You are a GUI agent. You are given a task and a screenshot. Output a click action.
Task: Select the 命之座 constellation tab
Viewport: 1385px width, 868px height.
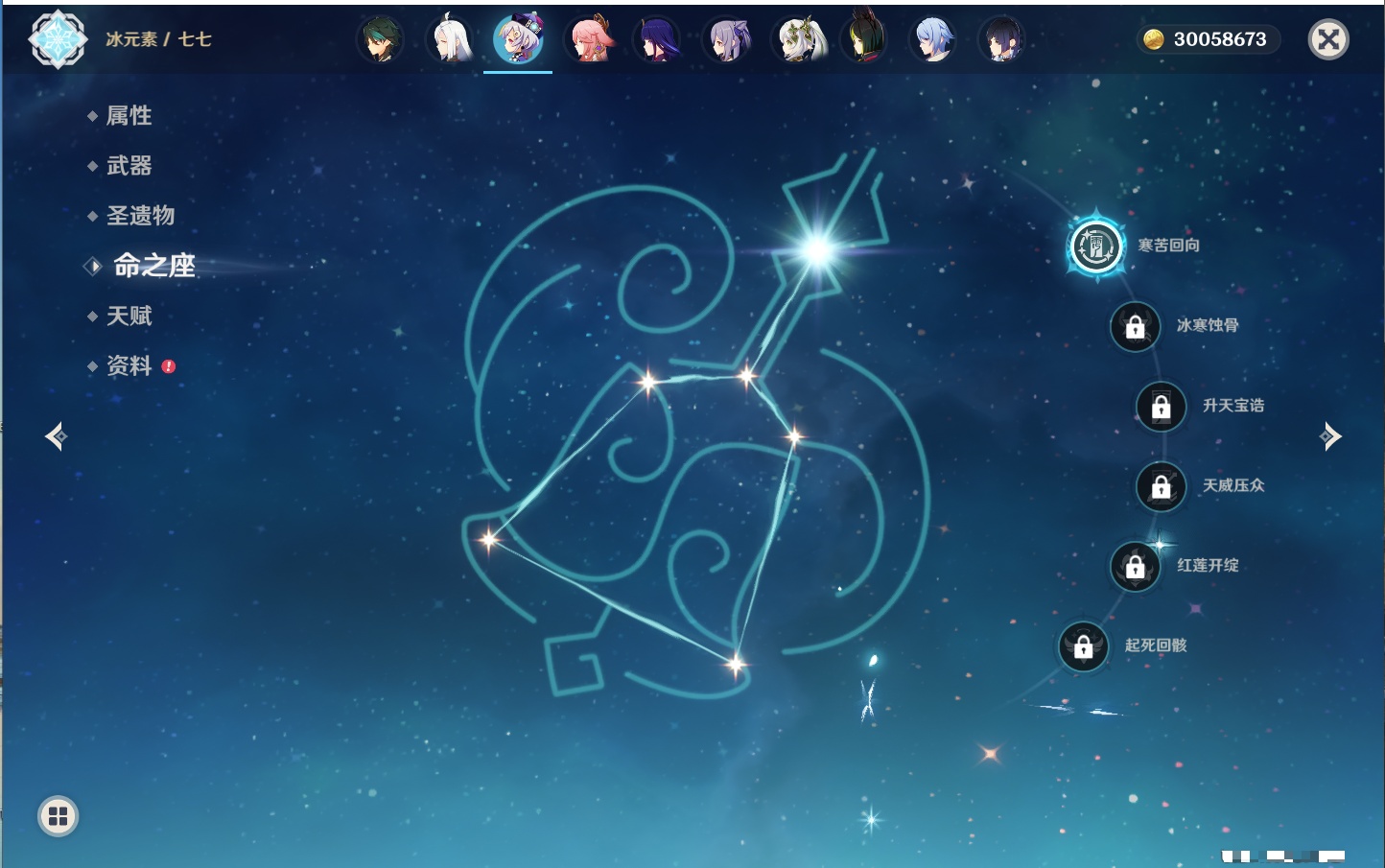[x=154, y=266]
